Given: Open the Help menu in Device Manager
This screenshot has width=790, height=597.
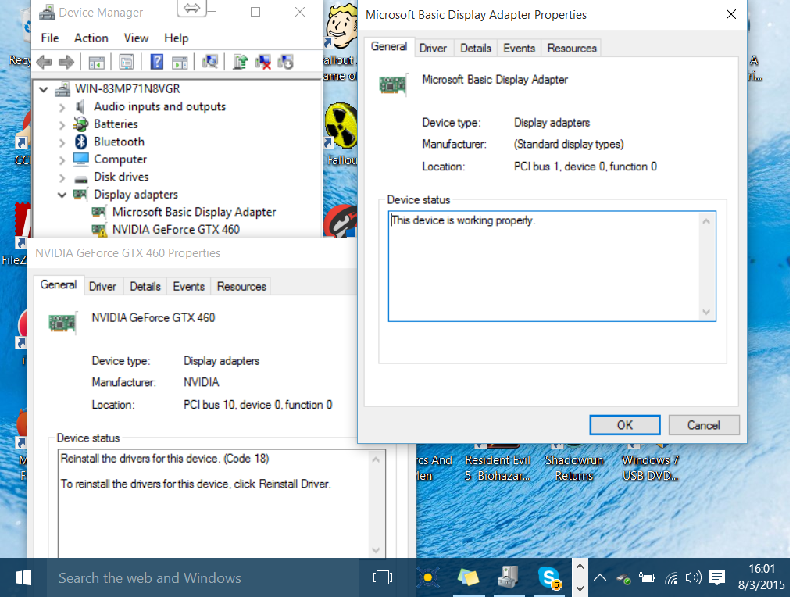Looking at the screenshot, I should [176, 38].
